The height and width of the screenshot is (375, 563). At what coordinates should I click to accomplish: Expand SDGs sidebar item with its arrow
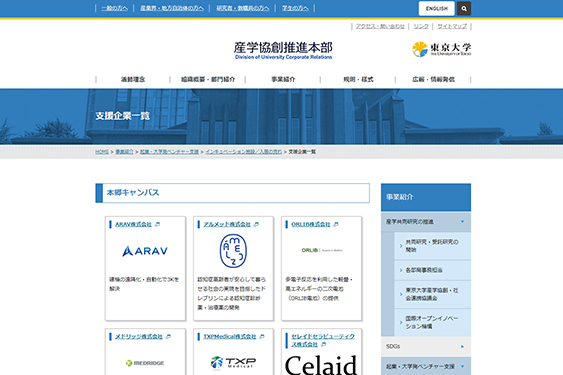pyautogui.click(x=462, y=347)
